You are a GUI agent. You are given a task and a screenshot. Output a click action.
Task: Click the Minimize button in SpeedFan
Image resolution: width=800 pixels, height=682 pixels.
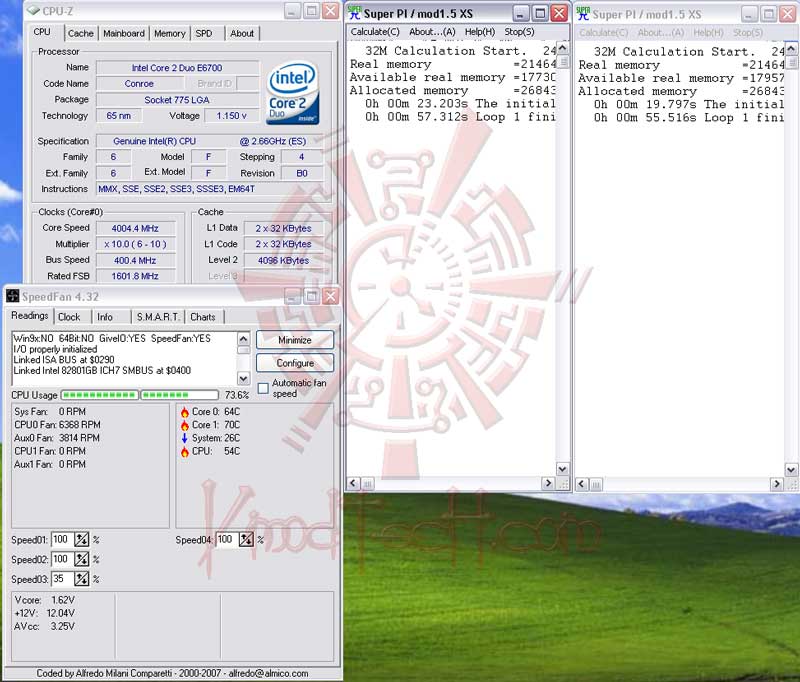[x=295, y=340]
